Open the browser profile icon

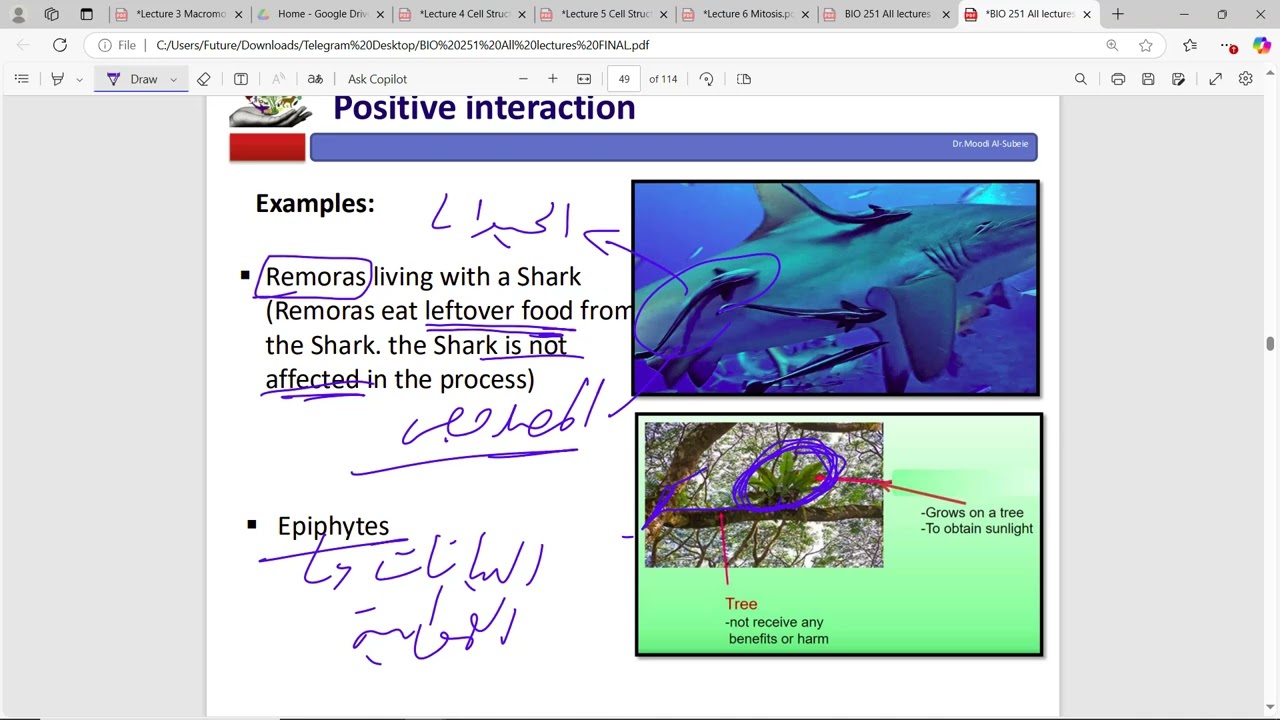point(18,14)
